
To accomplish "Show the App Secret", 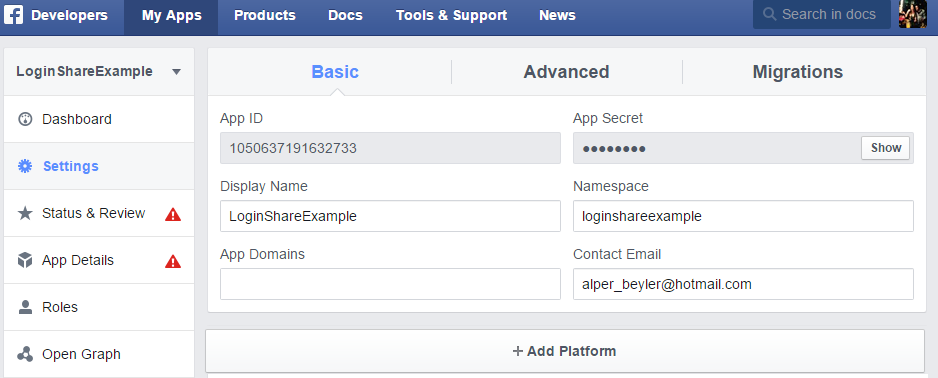I will 885,148.
